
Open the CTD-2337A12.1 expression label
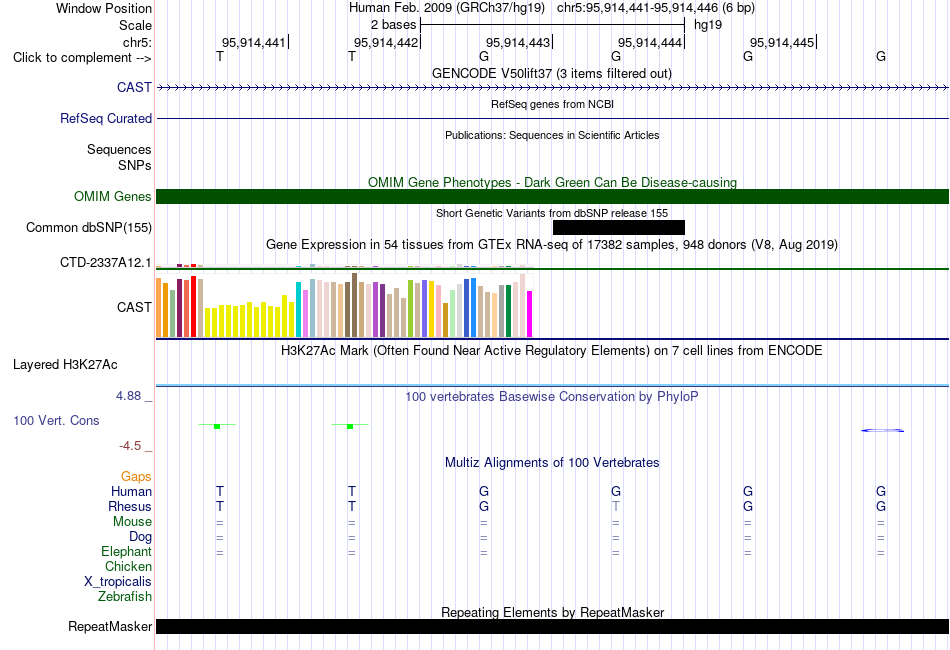(105, 262)
